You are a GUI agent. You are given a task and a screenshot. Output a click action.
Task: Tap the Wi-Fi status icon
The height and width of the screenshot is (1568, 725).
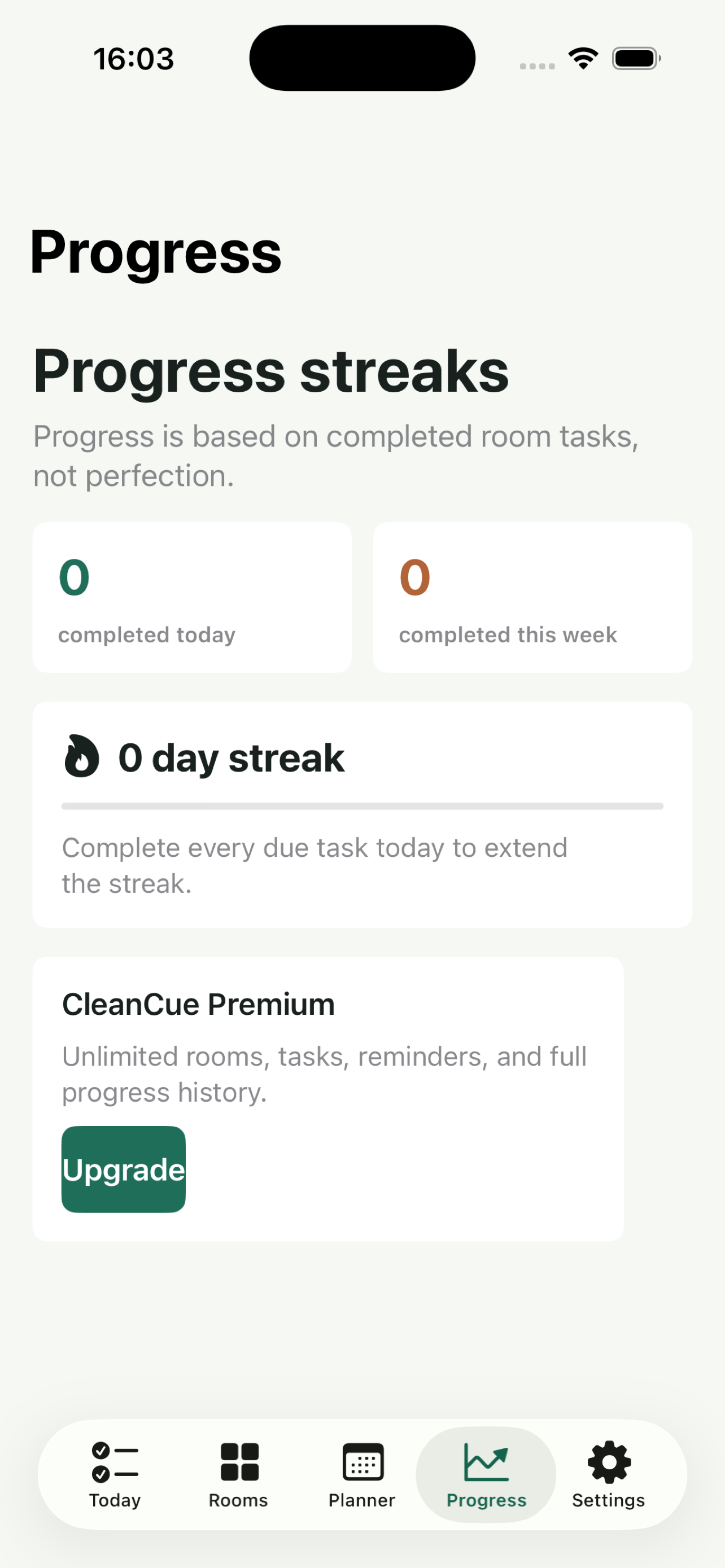583,59
